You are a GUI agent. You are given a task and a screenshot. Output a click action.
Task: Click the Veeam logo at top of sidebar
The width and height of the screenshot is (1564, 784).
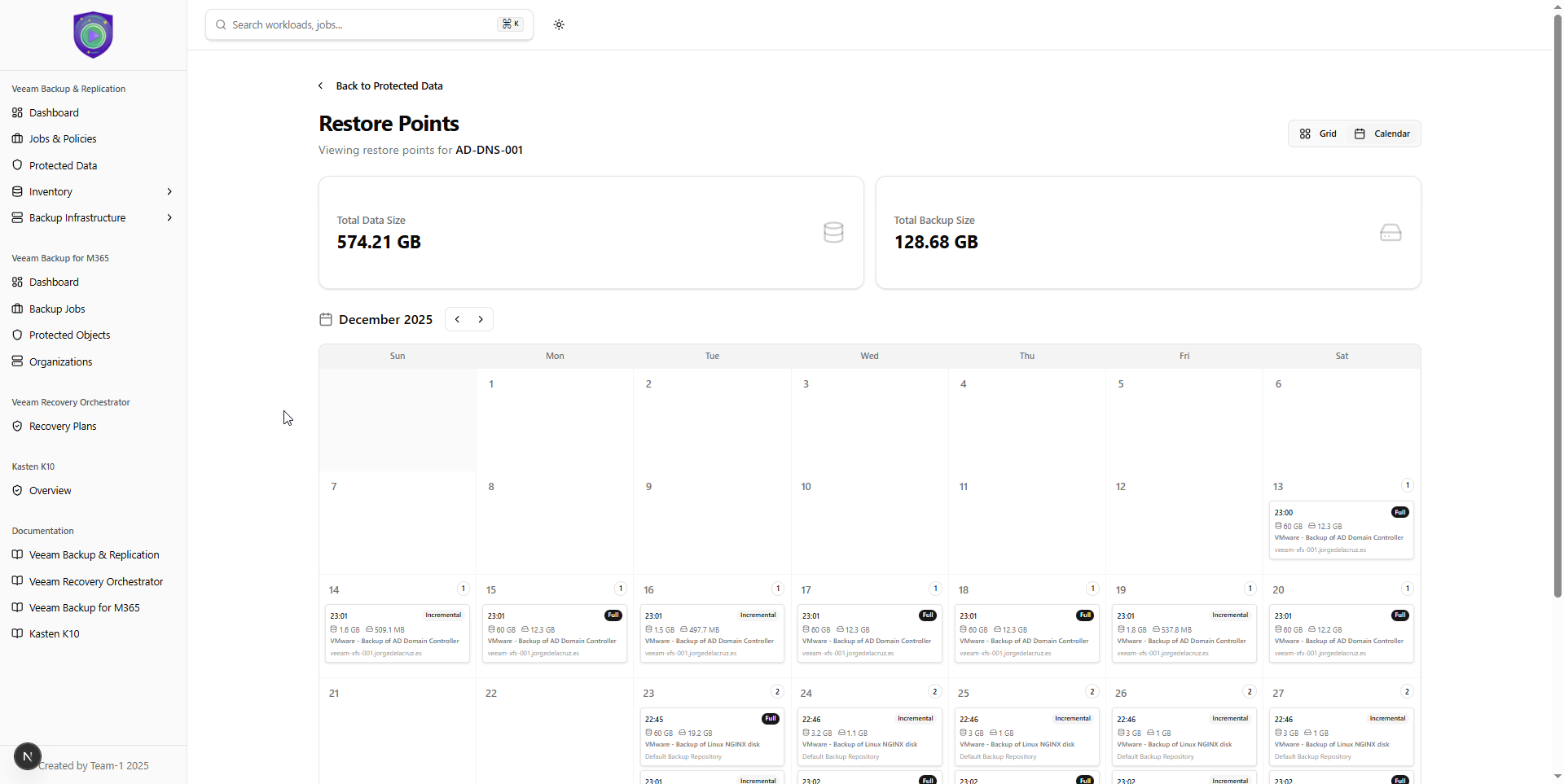tap(92, 34)
